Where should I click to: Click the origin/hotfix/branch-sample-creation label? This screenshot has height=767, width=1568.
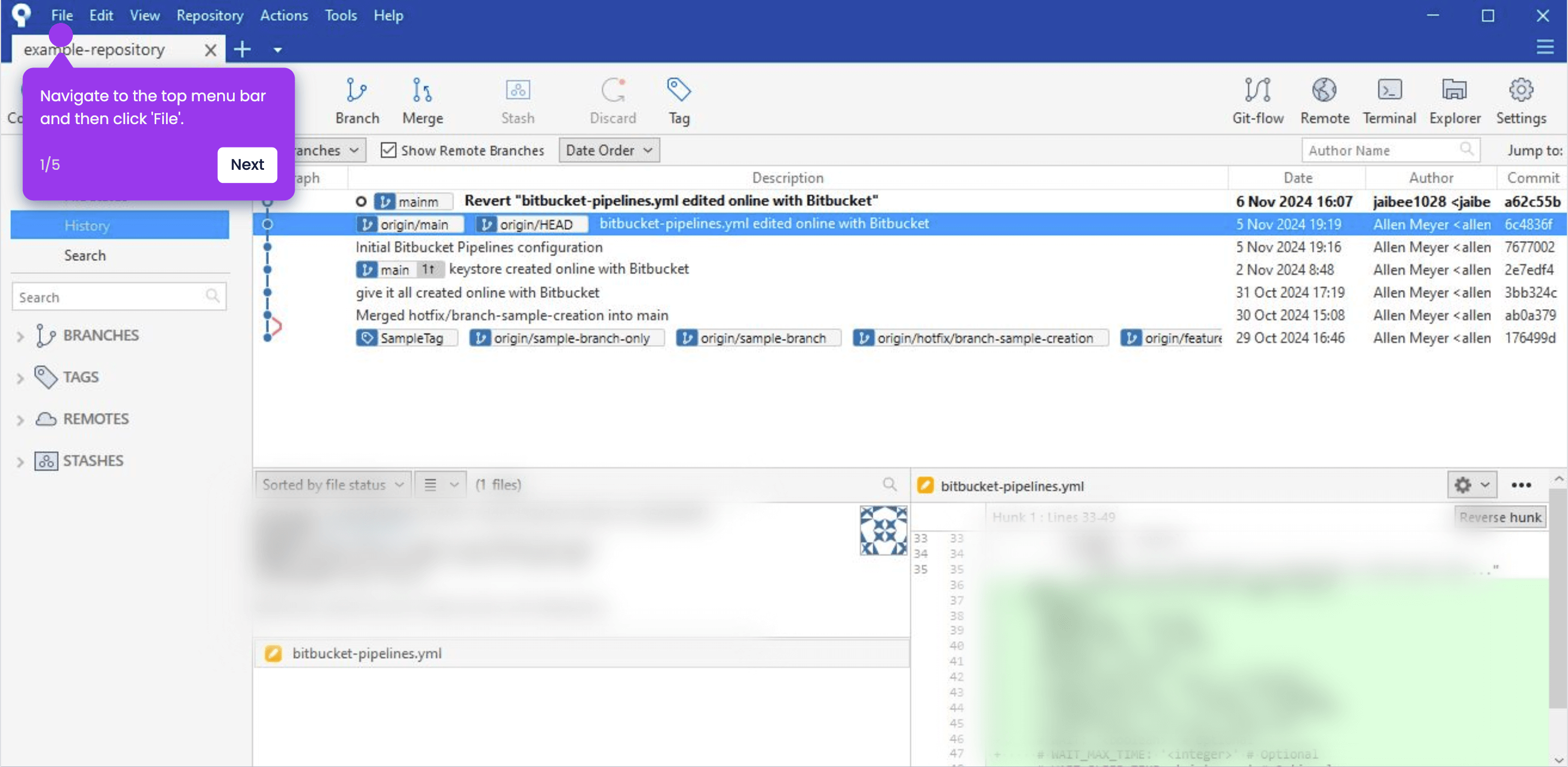(x=980, y=338)
